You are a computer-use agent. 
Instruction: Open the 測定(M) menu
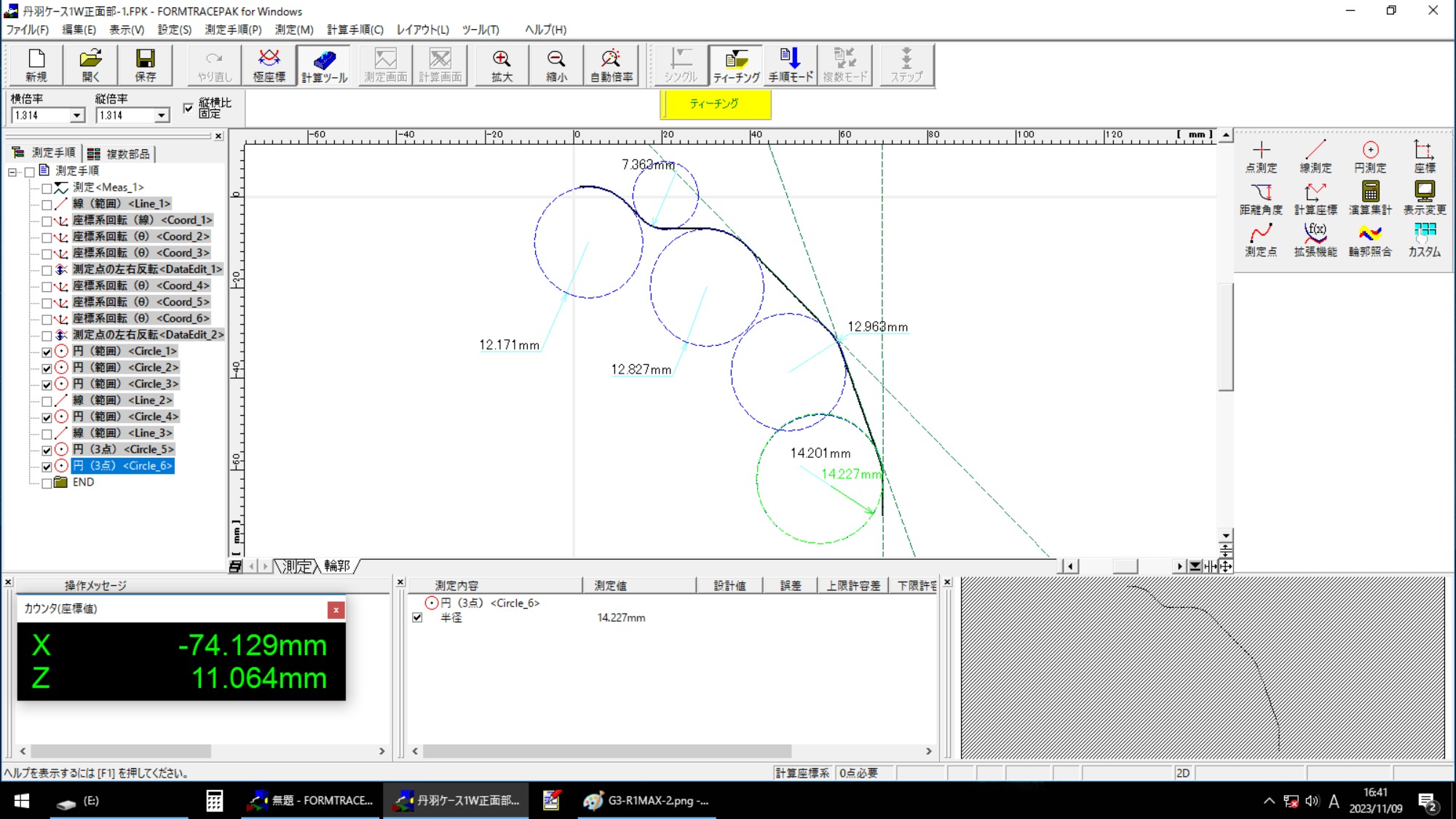(293, 30)
